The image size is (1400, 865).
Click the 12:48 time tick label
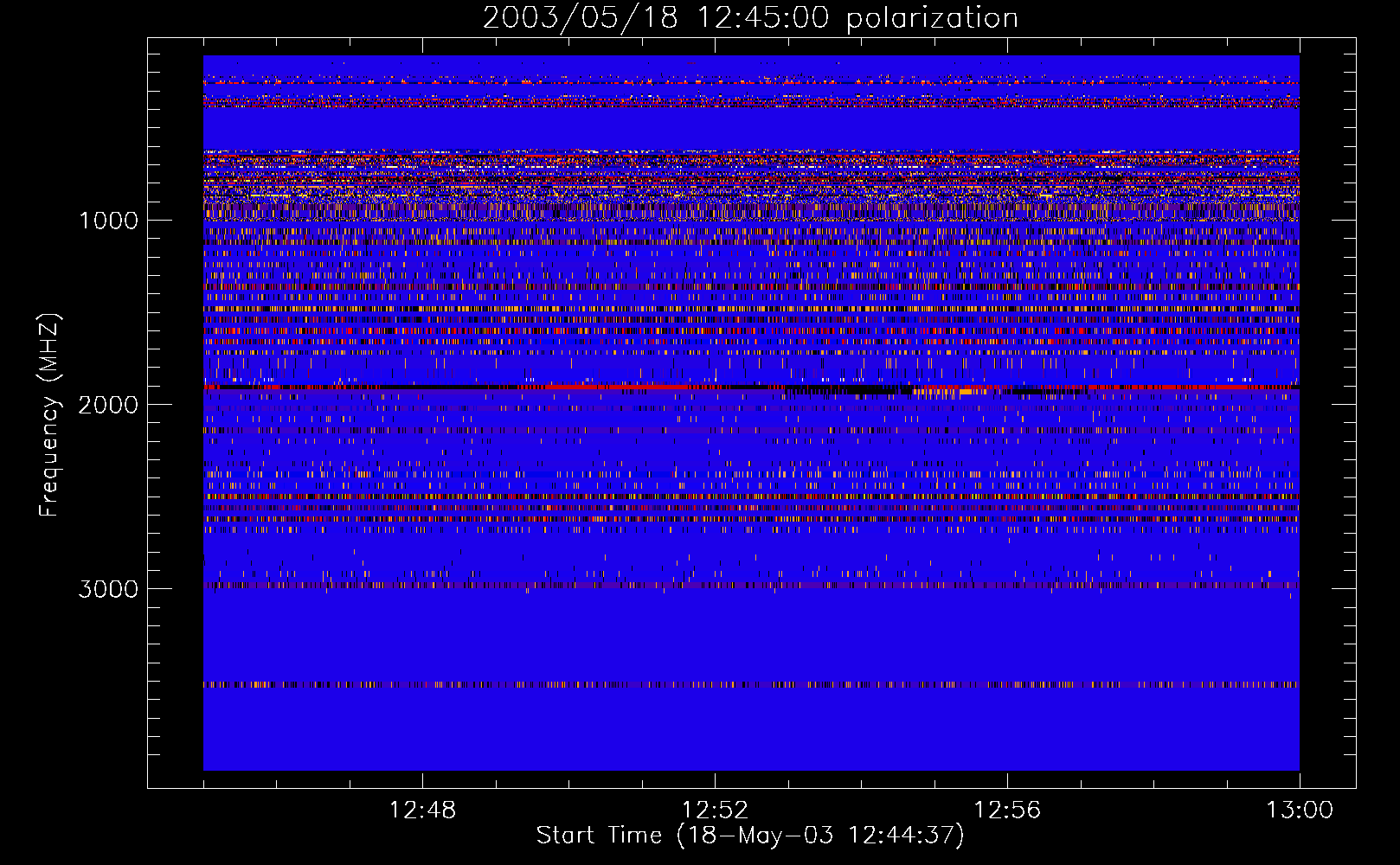coord(422,811)
